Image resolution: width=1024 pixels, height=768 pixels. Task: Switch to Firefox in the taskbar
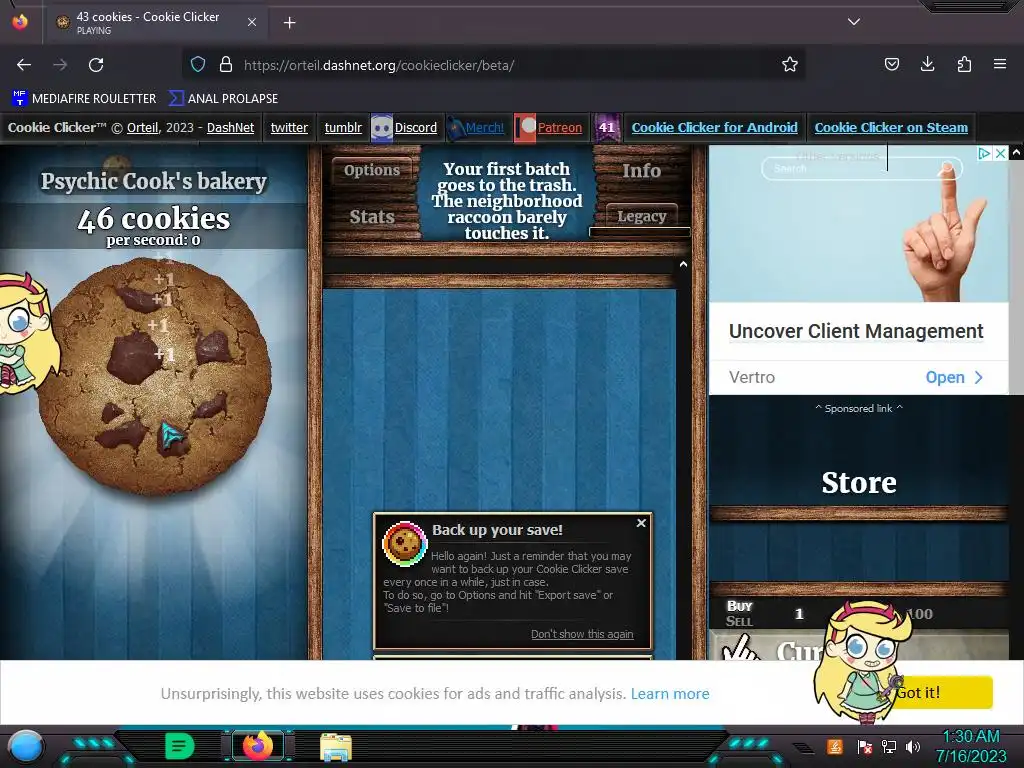tap(257, 746)
